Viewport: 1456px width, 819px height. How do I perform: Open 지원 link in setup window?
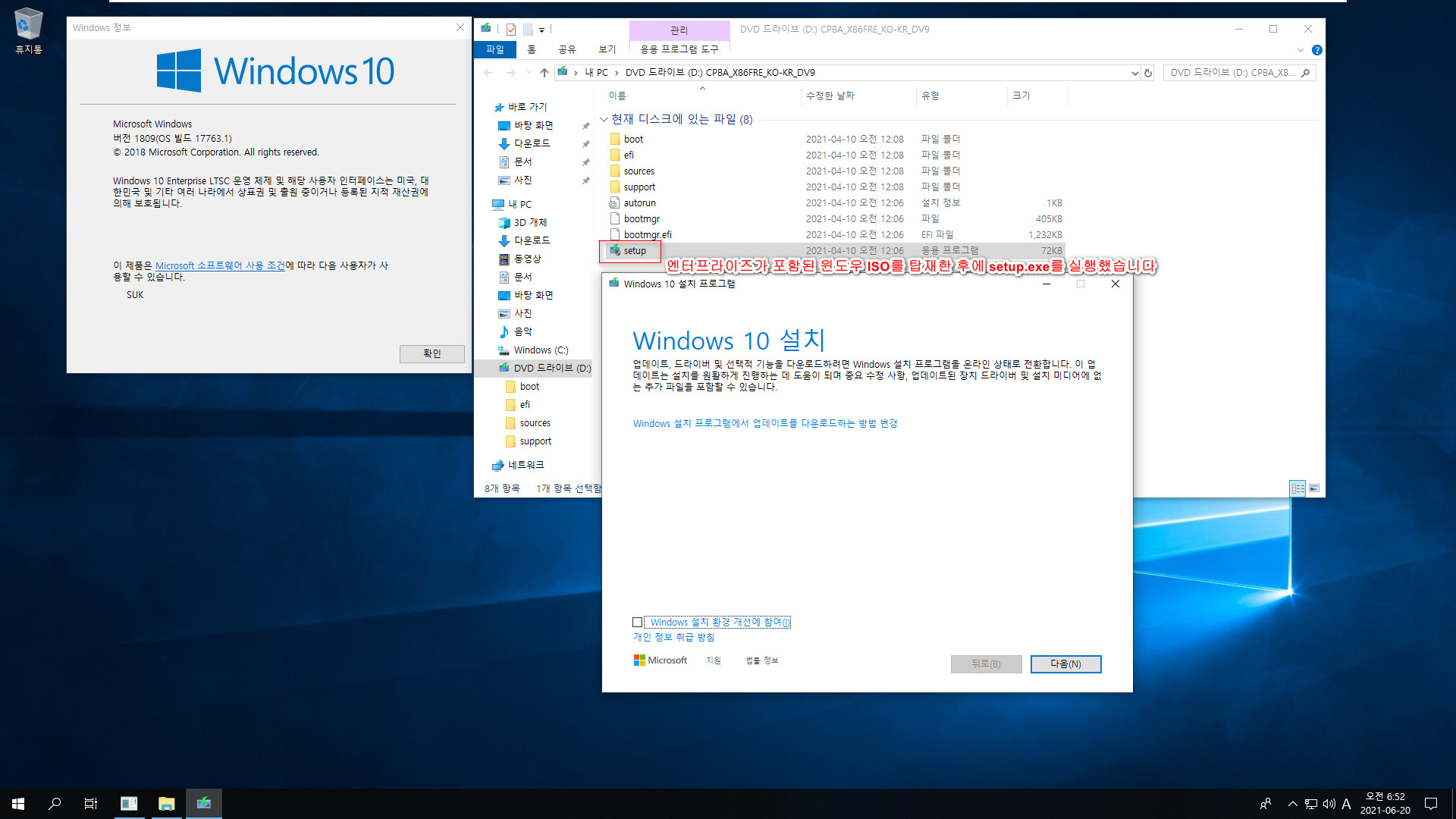[x=714, y=661]
